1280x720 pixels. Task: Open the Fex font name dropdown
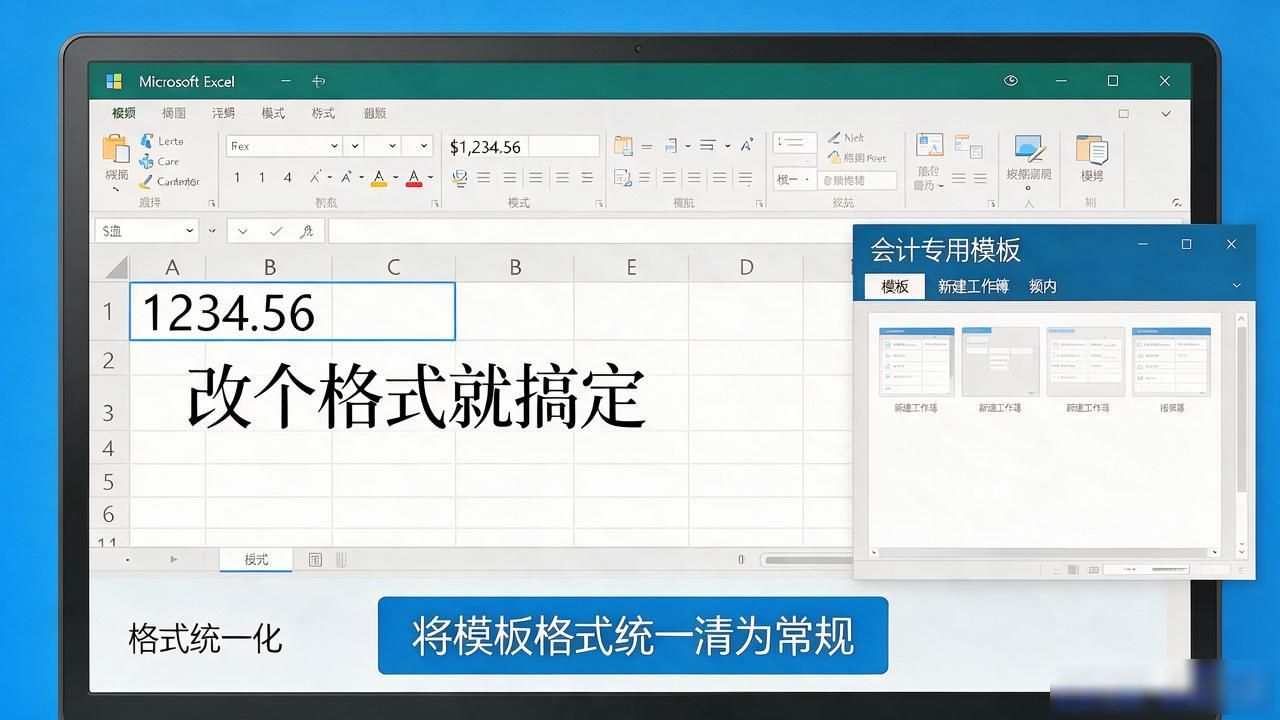pos(334,146)
